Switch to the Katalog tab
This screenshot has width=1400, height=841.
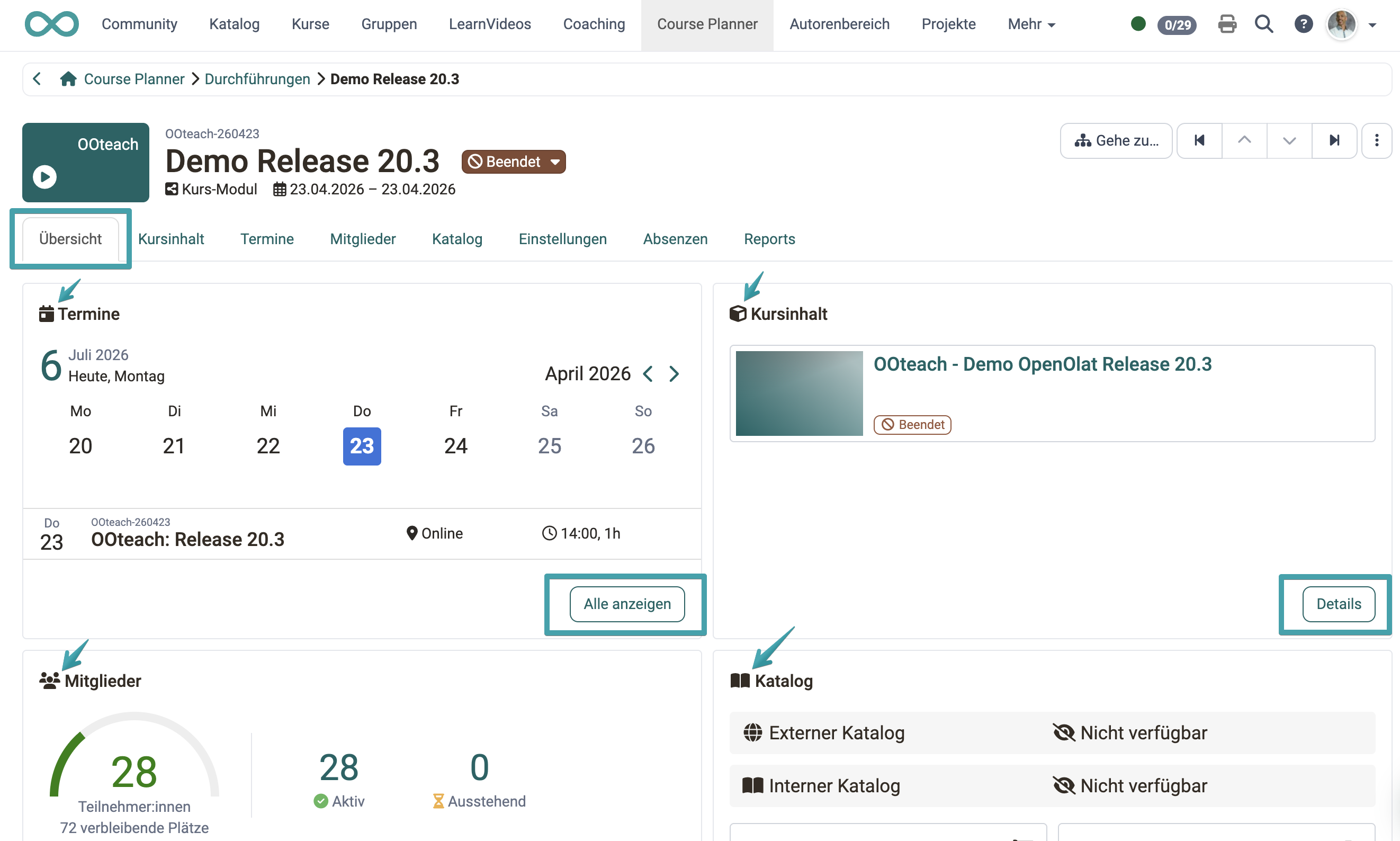coord(457,239)
